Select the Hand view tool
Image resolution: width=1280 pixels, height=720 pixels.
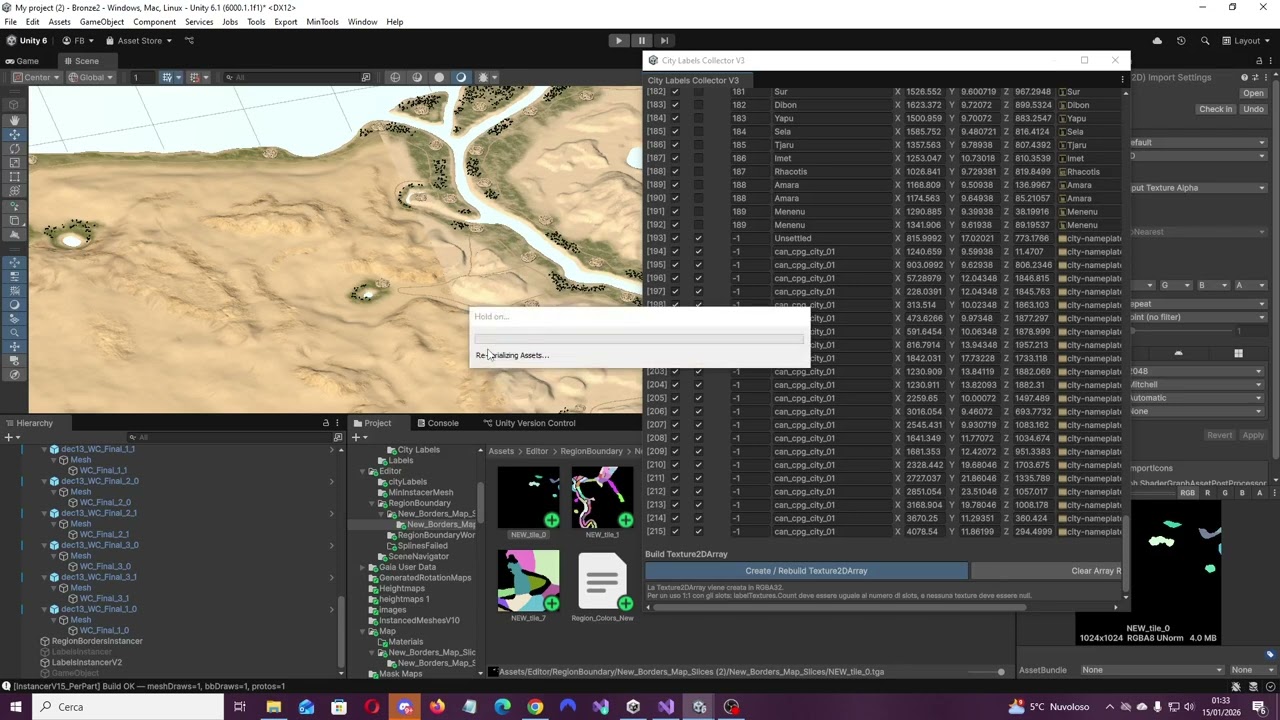[x=14, y=120]
